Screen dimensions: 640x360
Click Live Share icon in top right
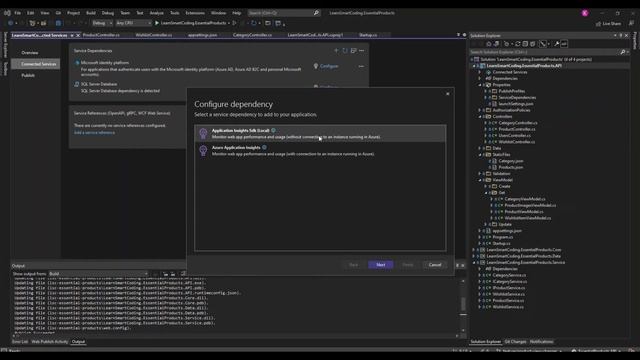(598, 24)
